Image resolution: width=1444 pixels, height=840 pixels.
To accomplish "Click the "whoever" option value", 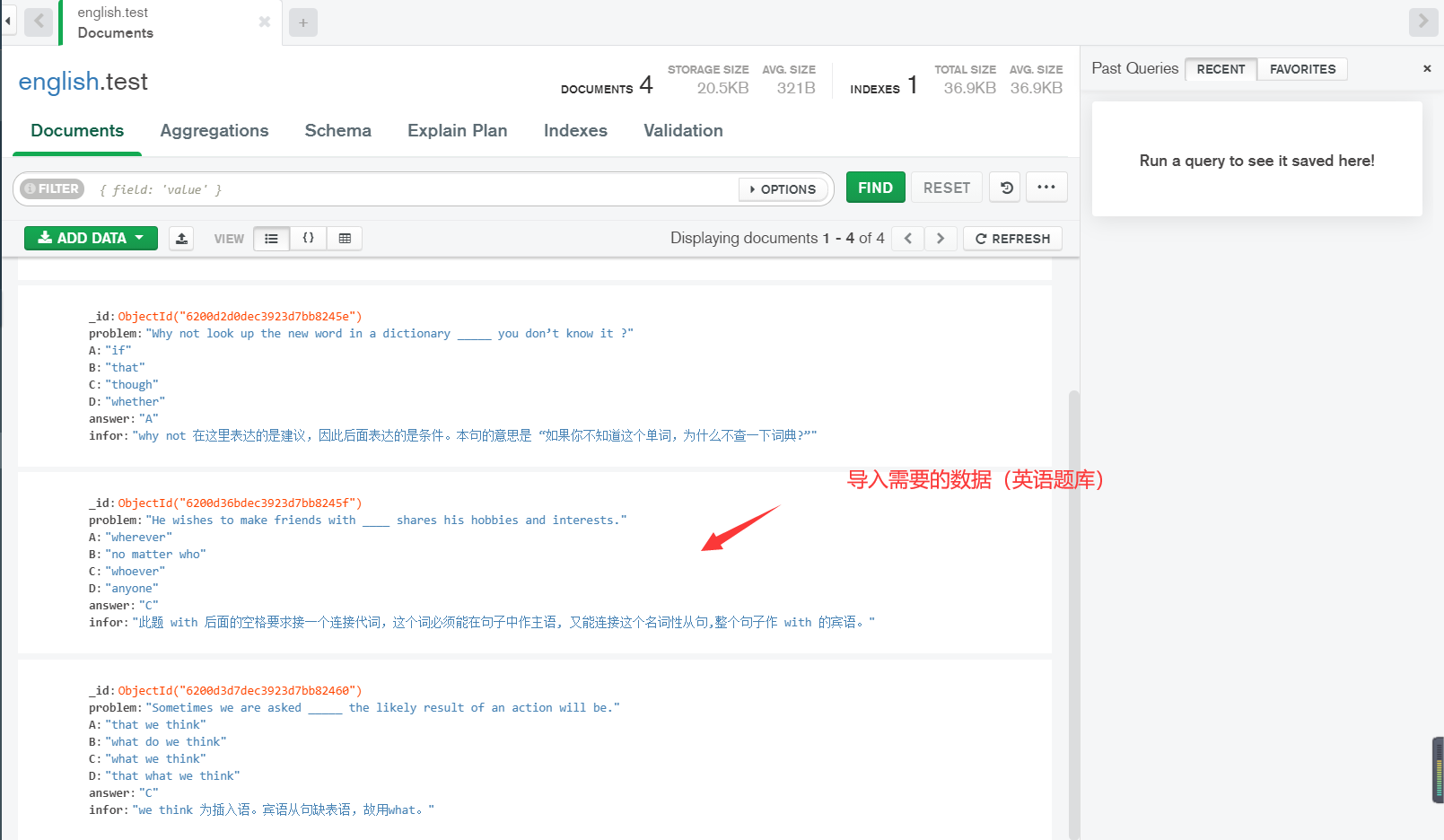I will point(135,571).
